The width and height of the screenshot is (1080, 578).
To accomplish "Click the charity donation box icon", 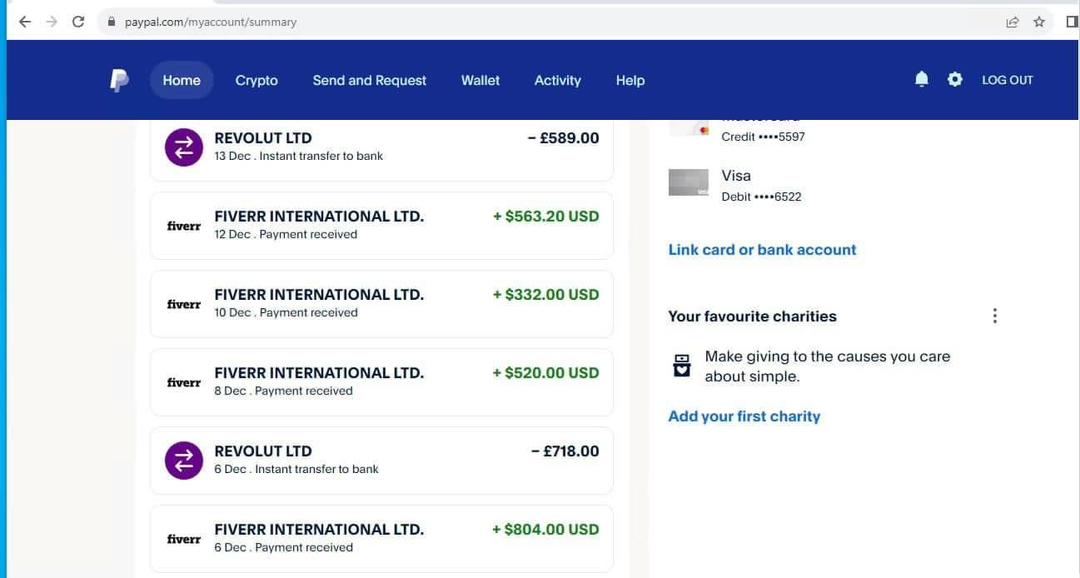I will pos(682,366).
